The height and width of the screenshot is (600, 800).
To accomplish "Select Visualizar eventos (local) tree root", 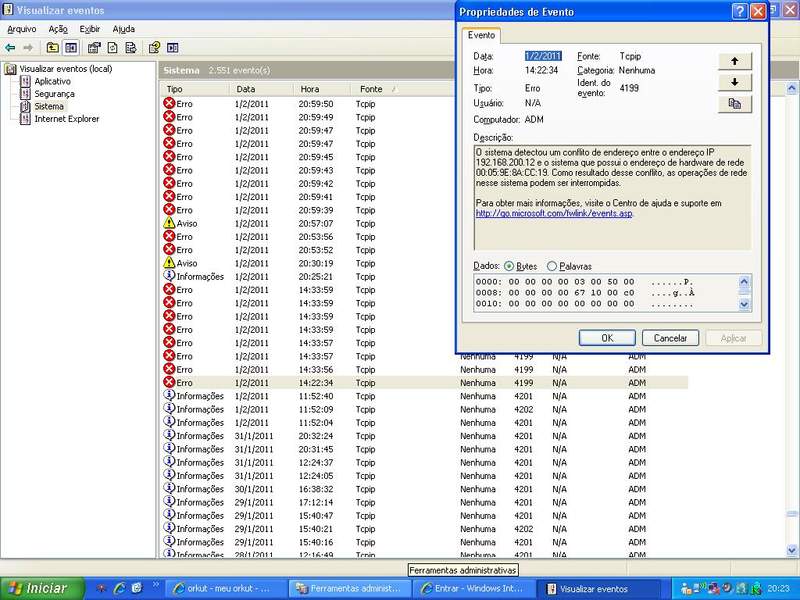I will click(x=65, y=69).
